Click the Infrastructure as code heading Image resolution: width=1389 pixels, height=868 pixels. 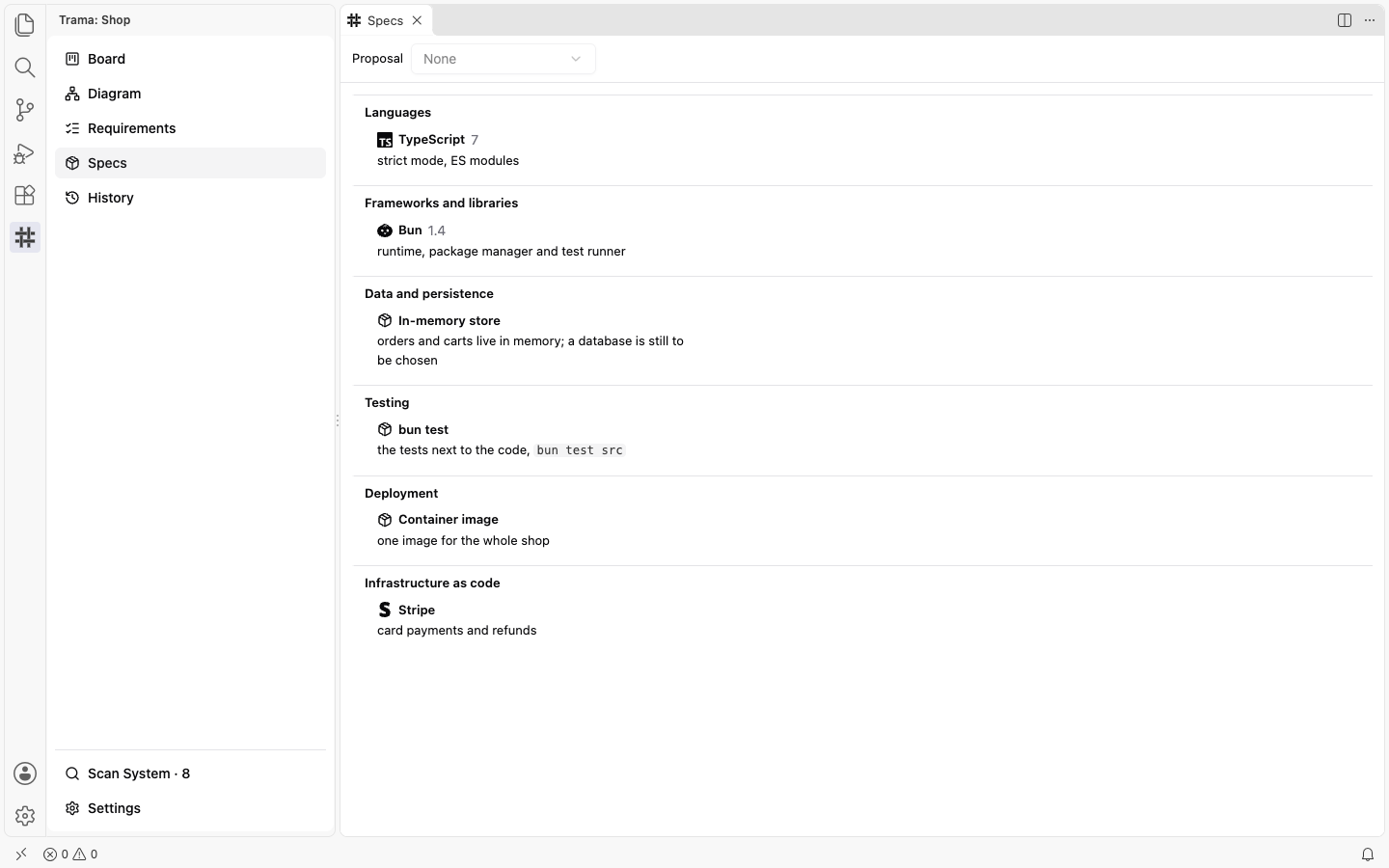click(x=432, y=583)
